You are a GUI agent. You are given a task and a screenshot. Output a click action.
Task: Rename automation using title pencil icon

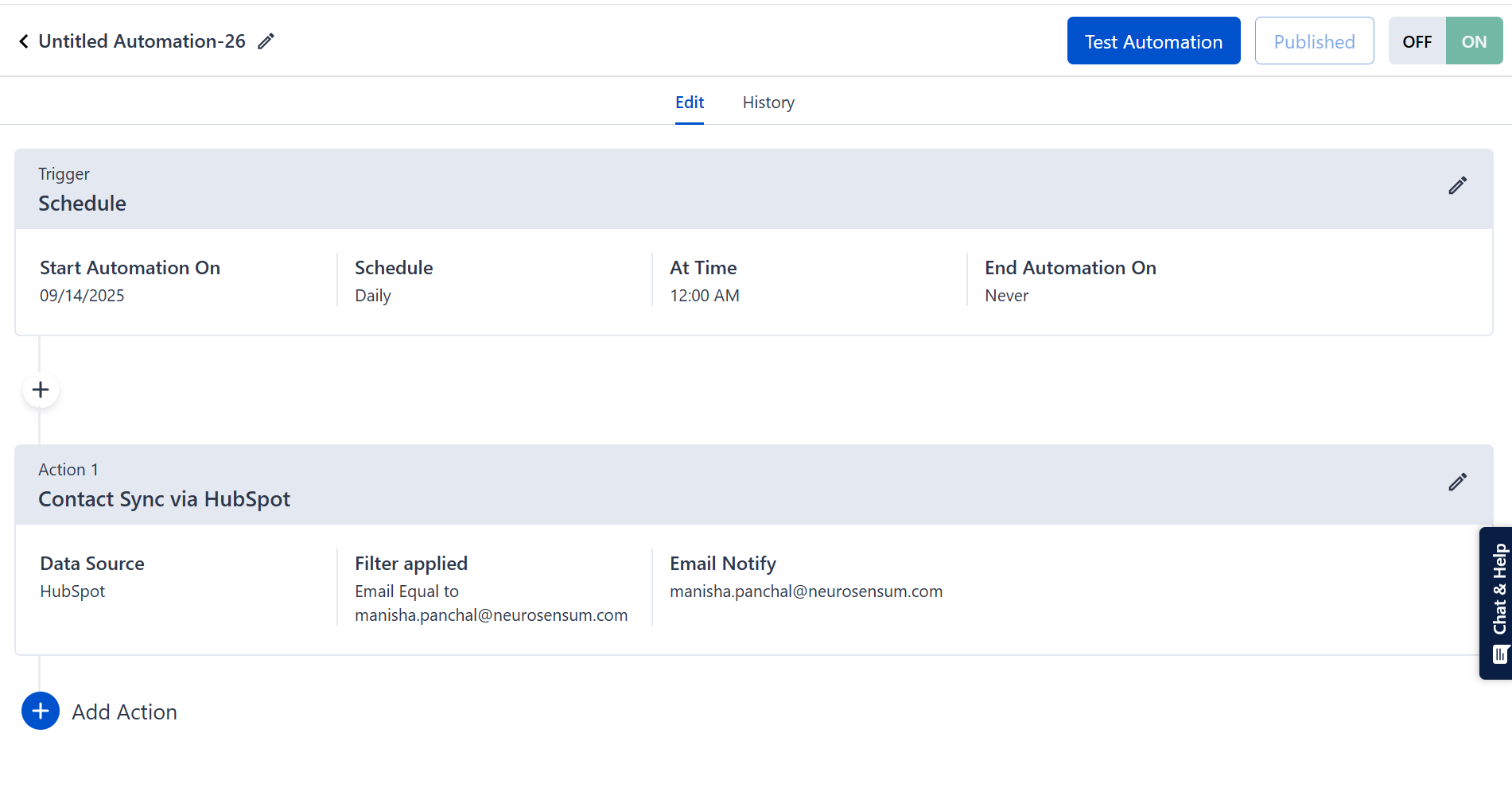pyautogui.click(x=266, y=41)
